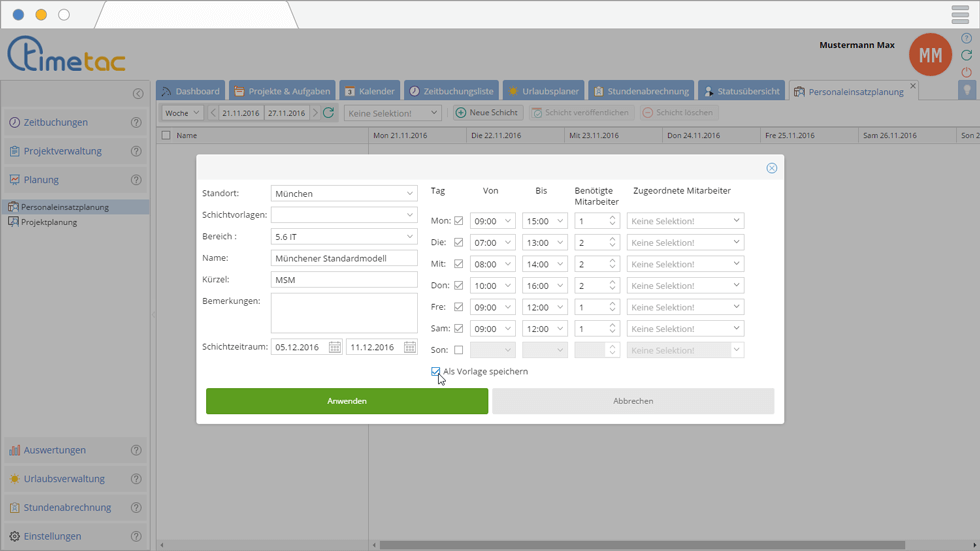980x551 pixels.
Task: Click the refresh icon next to the week range
Action: (328, 113)
